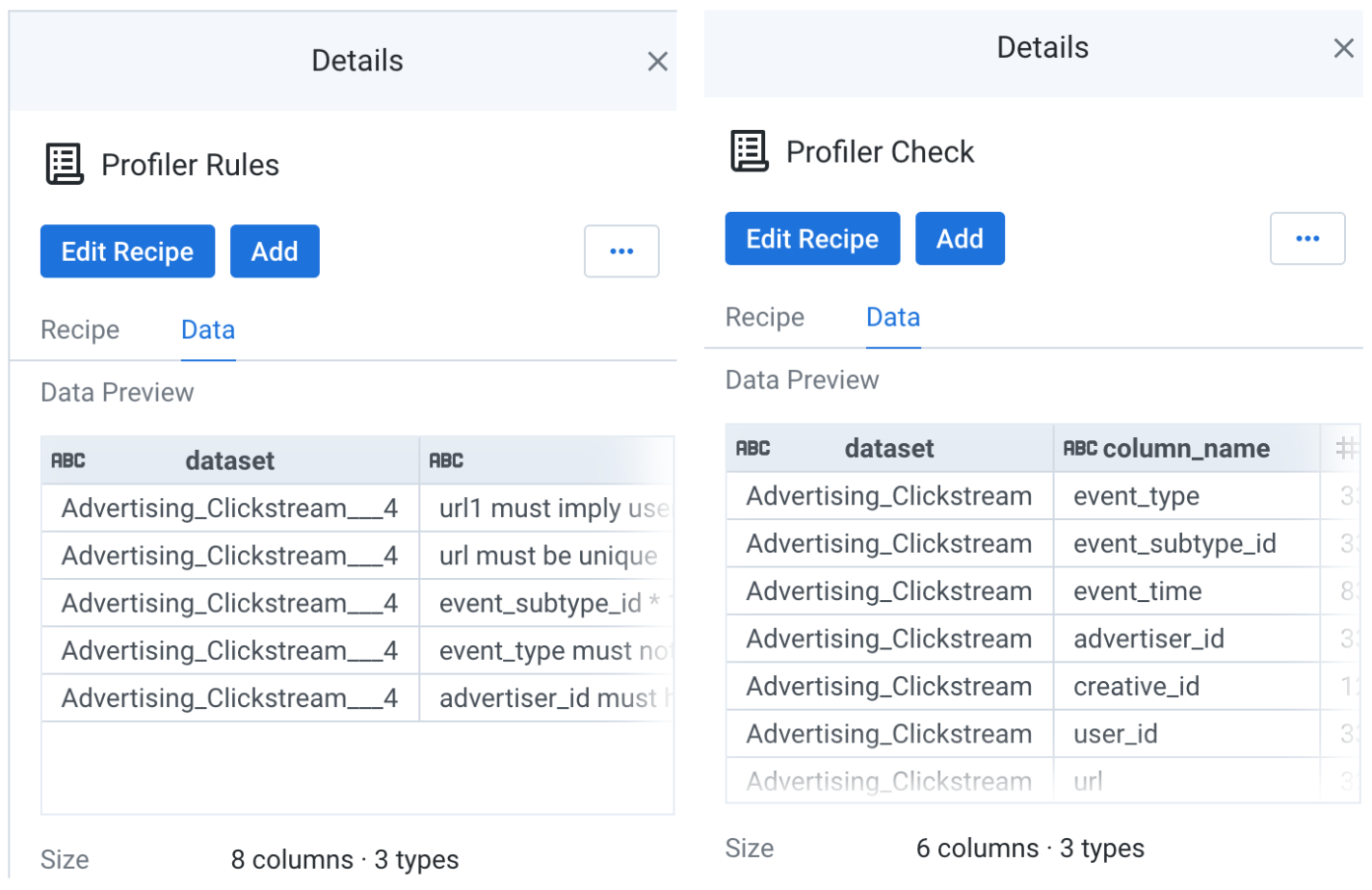Select the Data tab in Profiler Check
1372x890 pixels.
click(892, 317)
